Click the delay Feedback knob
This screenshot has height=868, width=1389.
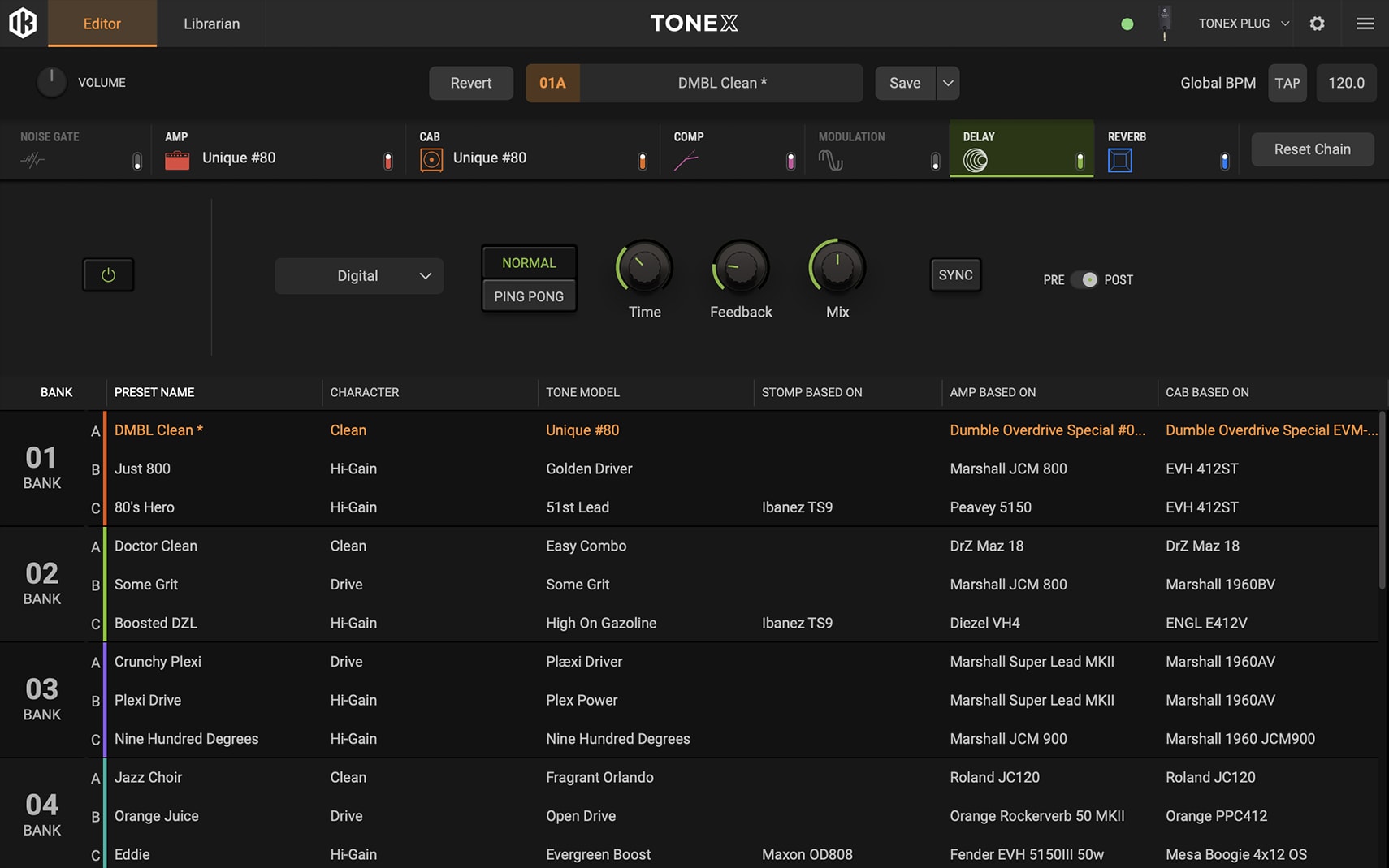point(741,268)
